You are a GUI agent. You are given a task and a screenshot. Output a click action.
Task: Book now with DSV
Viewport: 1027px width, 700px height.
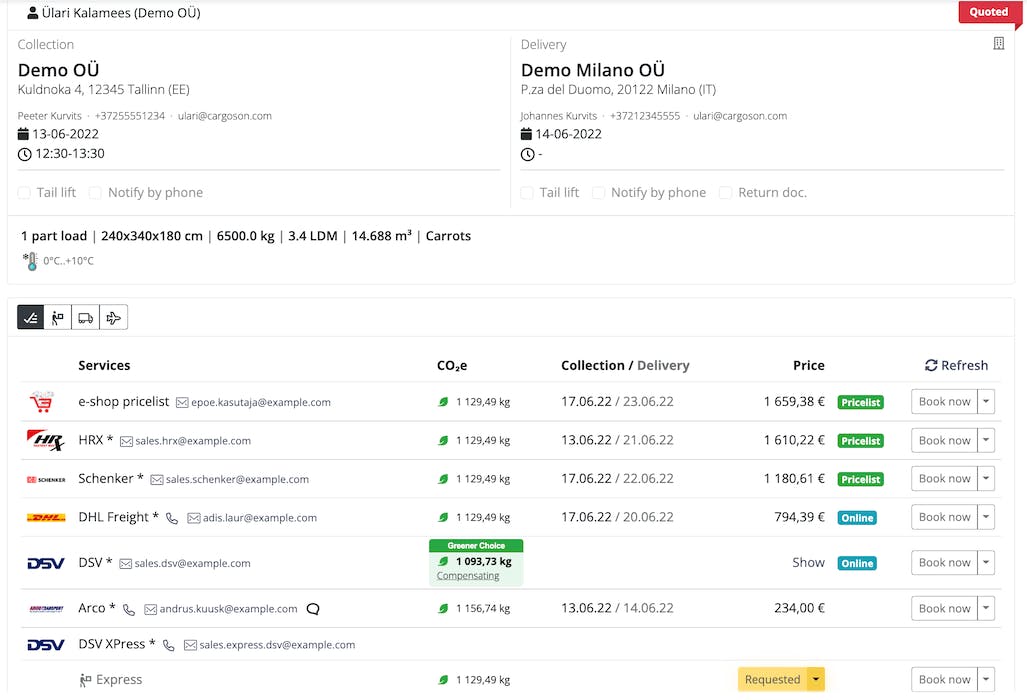point(944,562)
